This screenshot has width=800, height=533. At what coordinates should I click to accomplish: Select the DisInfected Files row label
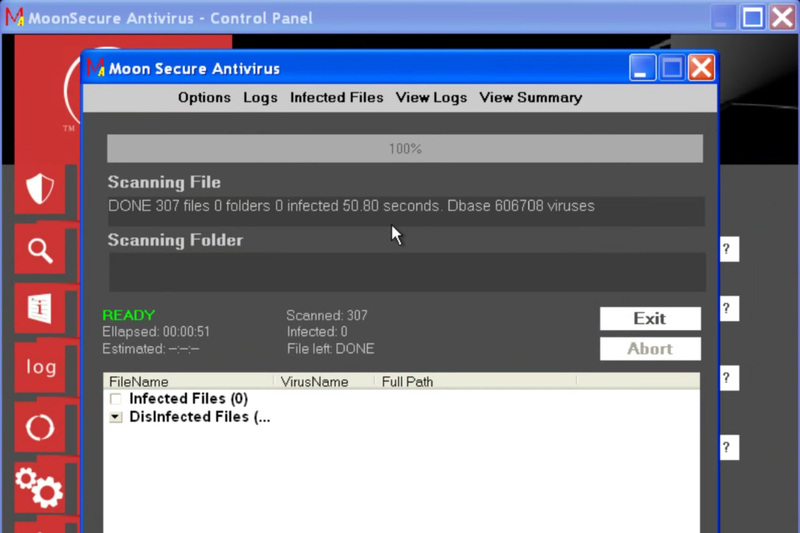pos(199,417)
